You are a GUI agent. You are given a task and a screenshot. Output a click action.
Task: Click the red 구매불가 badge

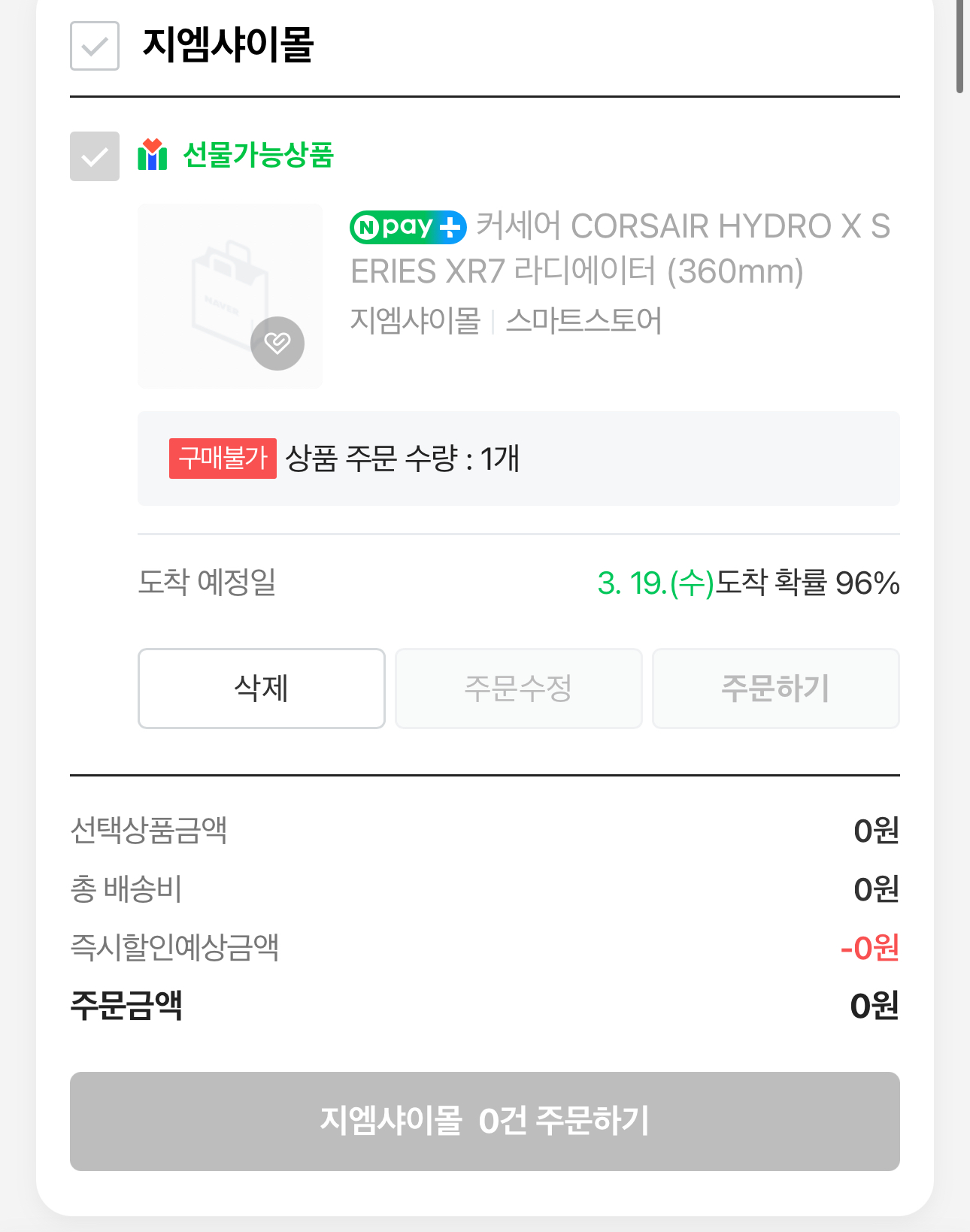pos(223,459)
